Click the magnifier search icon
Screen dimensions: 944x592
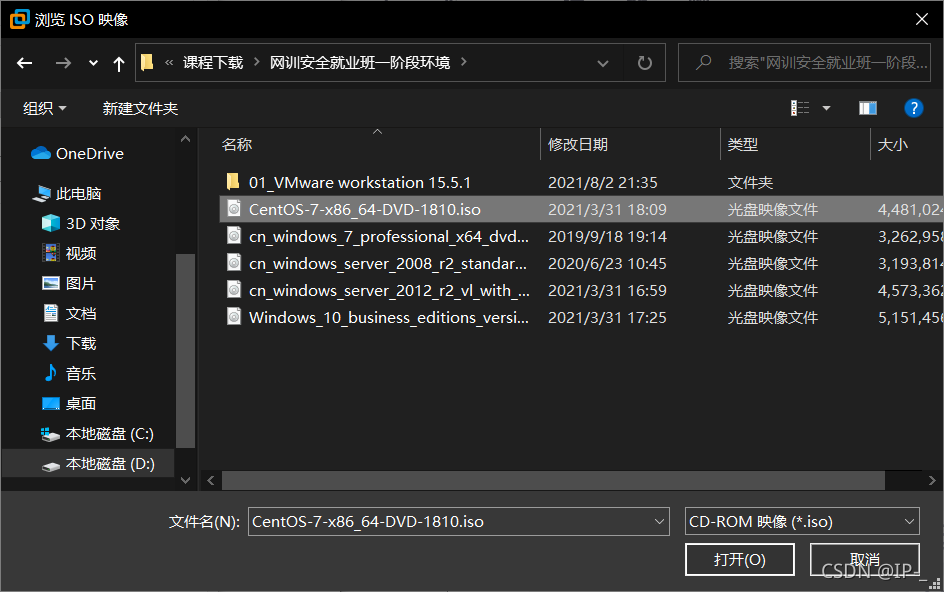[x=703, y=62]
